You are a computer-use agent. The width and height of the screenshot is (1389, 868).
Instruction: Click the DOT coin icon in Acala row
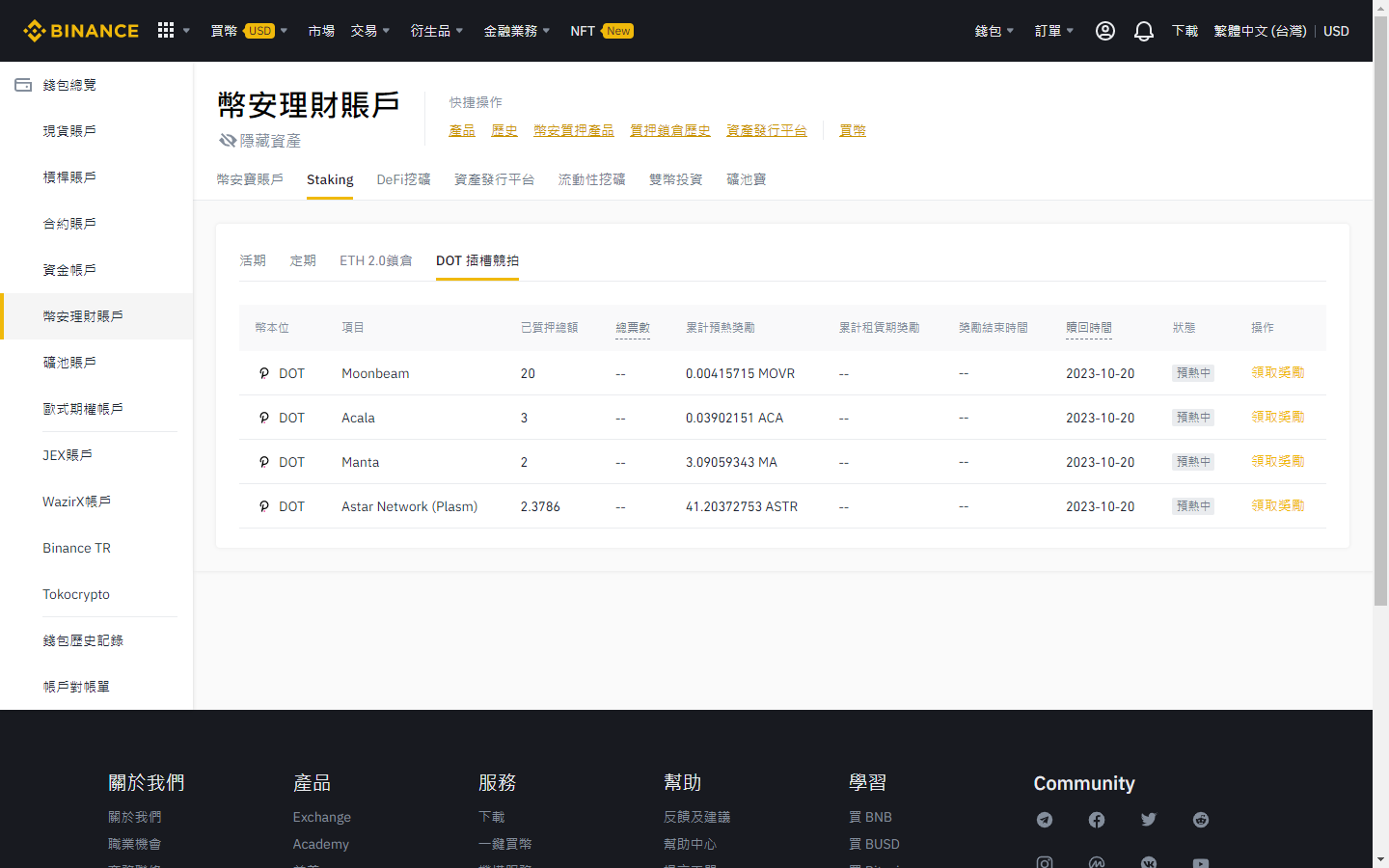point(263,418)
